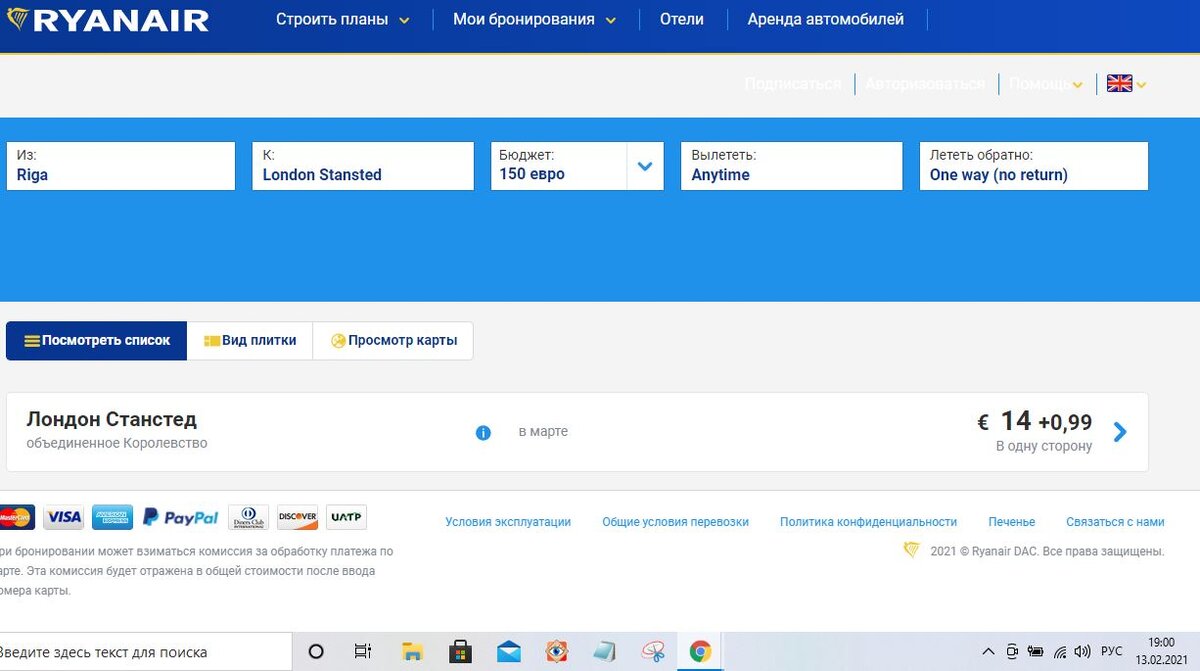Show hidden tray icons chevron

(x=989, y=652)
